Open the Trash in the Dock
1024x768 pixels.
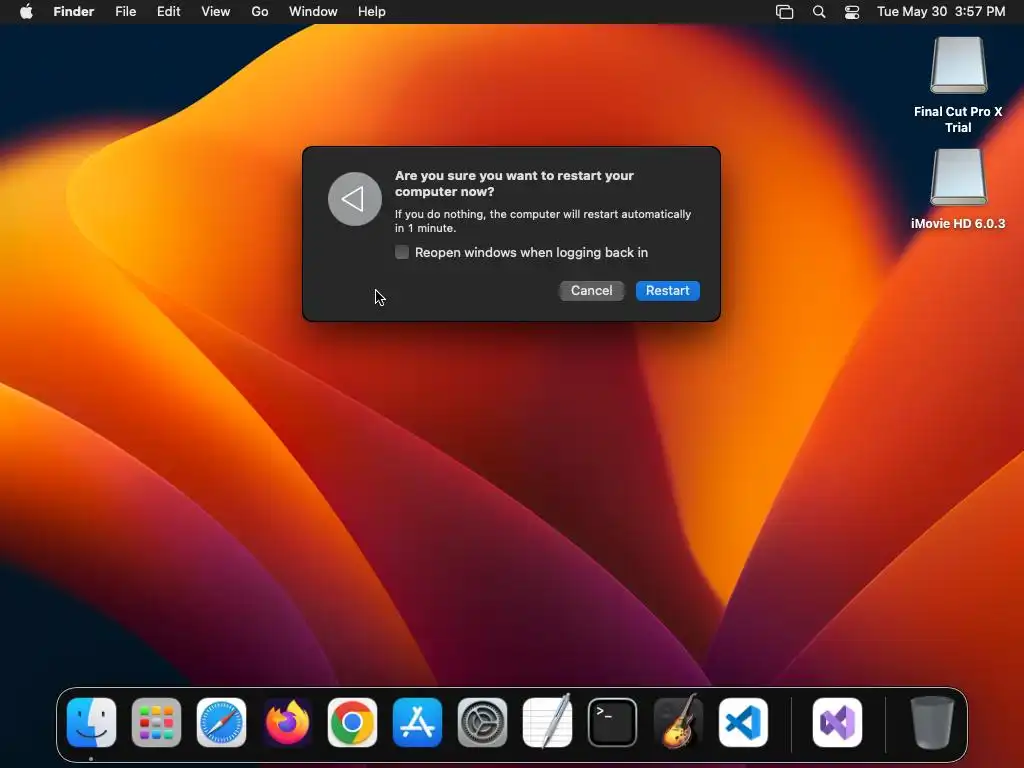pos(932,722)
